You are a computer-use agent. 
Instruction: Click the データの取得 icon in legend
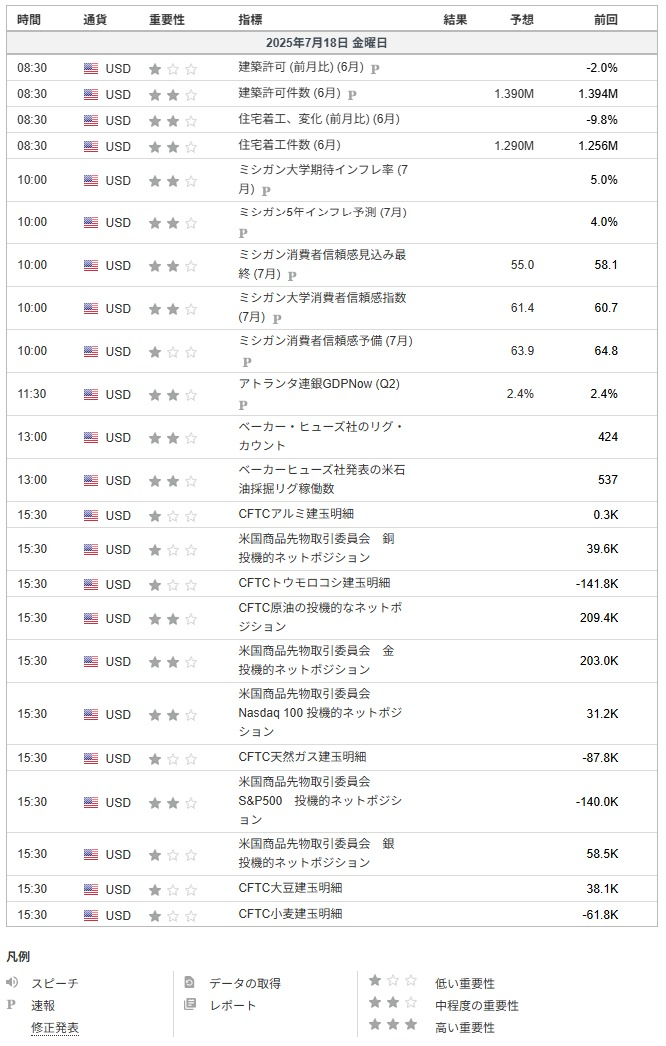pyautogui.click(x=190, y=982)
